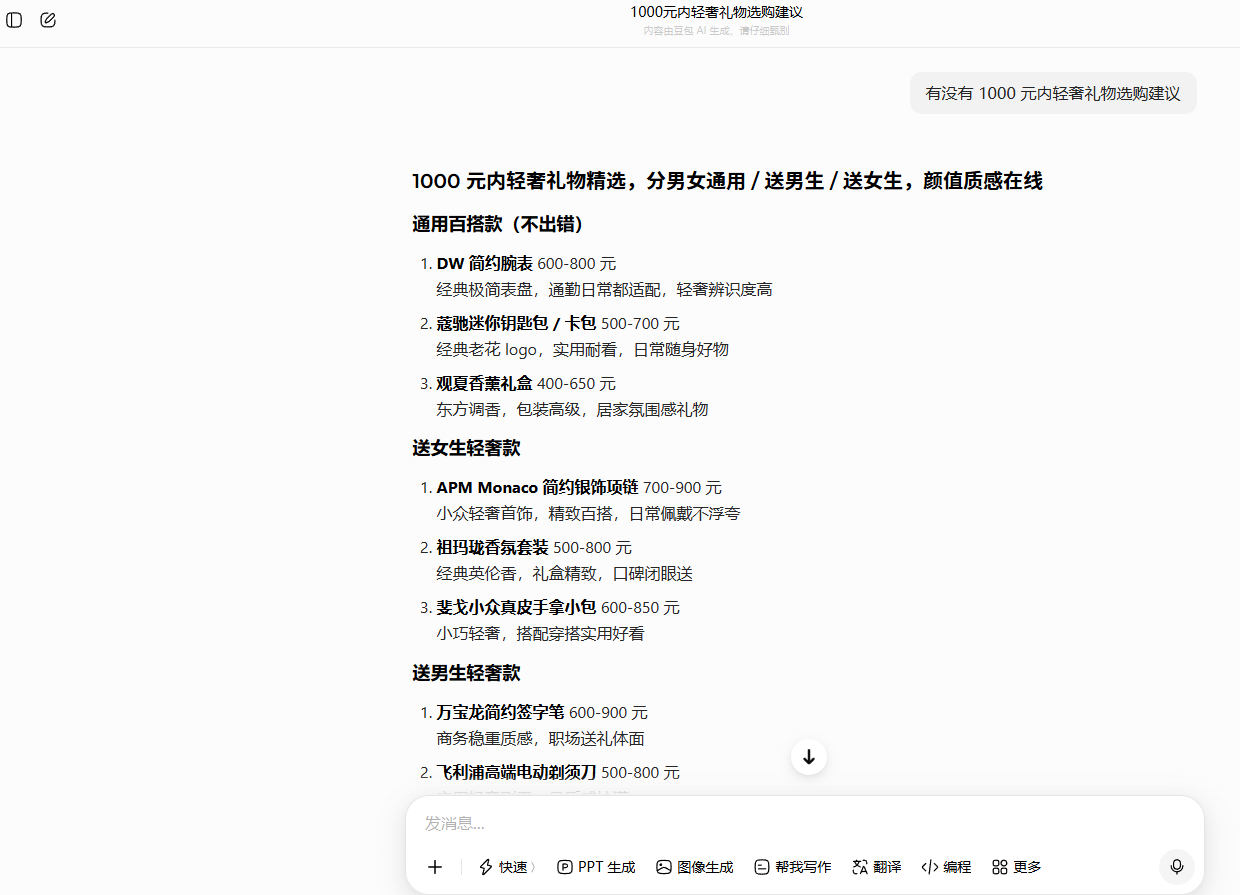
Task: Focus the 发消息 message input
Action: 805,824
